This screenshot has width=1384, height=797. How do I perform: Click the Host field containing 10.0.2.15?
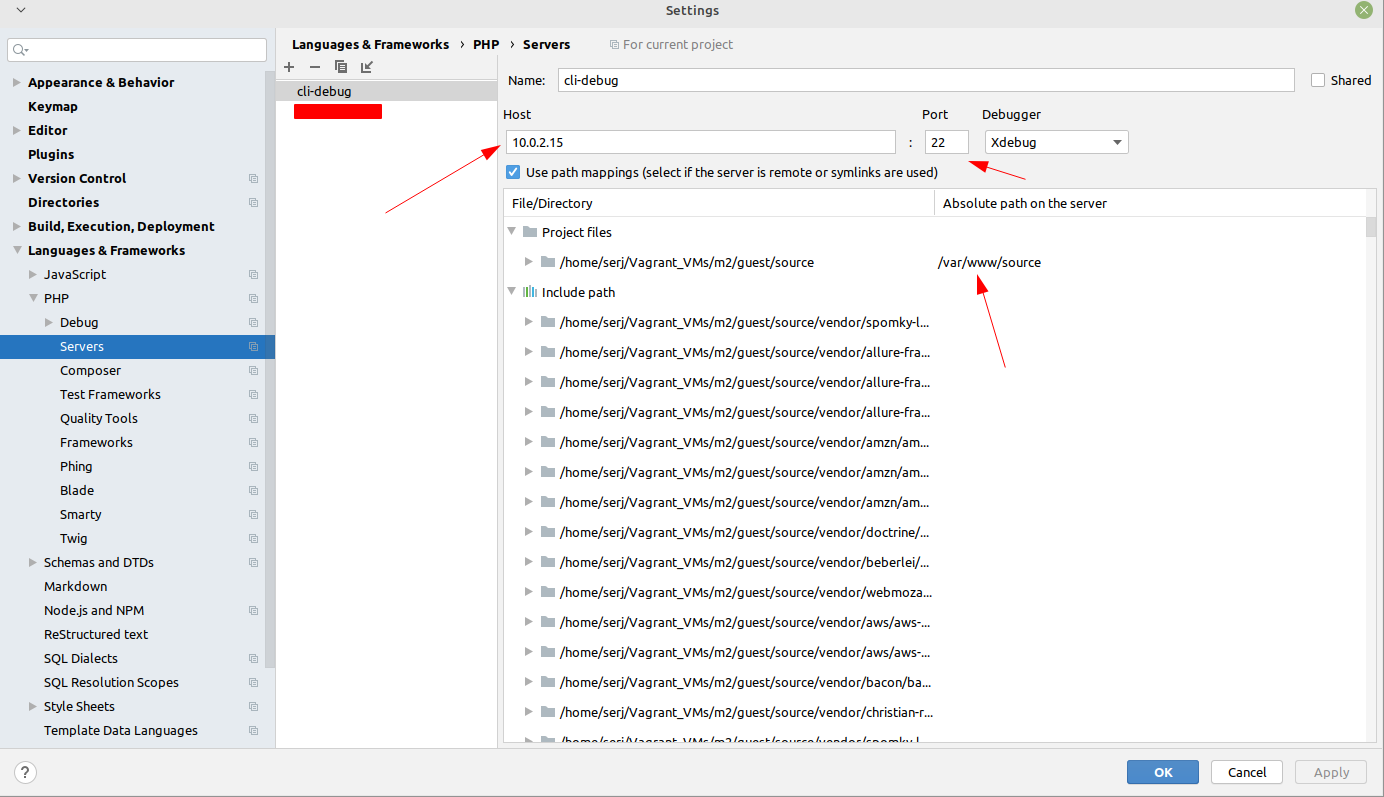point(701,142)
